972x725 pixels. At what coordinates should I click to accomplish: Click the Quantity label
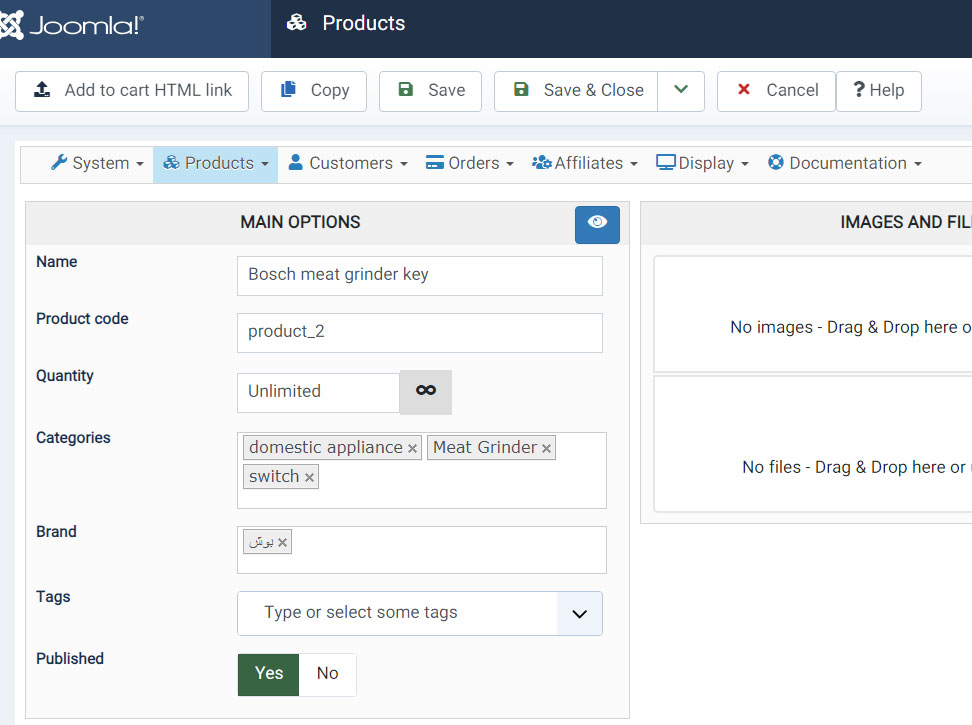click(65, 377)
